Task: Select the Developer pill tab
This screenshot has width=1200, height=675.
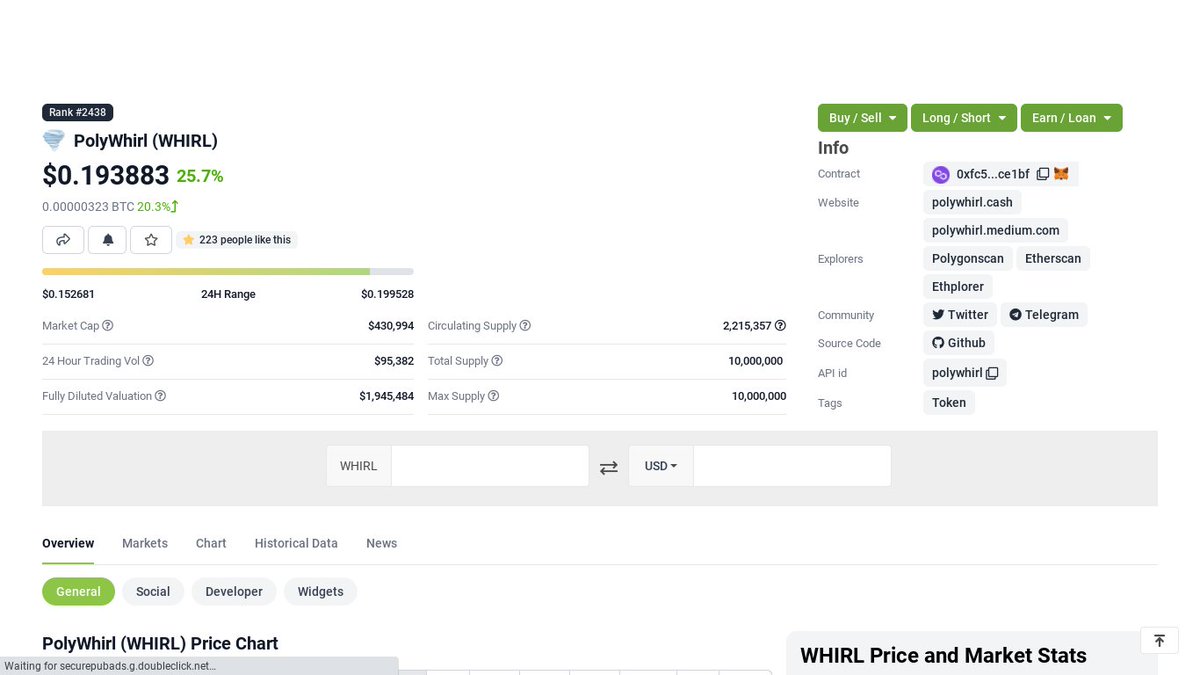Action: [234, 591]
